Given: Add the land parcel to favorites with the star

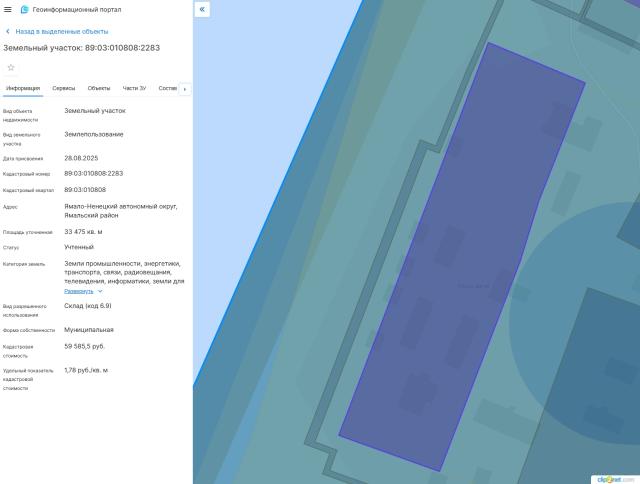Looking at the screenshot, I should click(11, 67).
